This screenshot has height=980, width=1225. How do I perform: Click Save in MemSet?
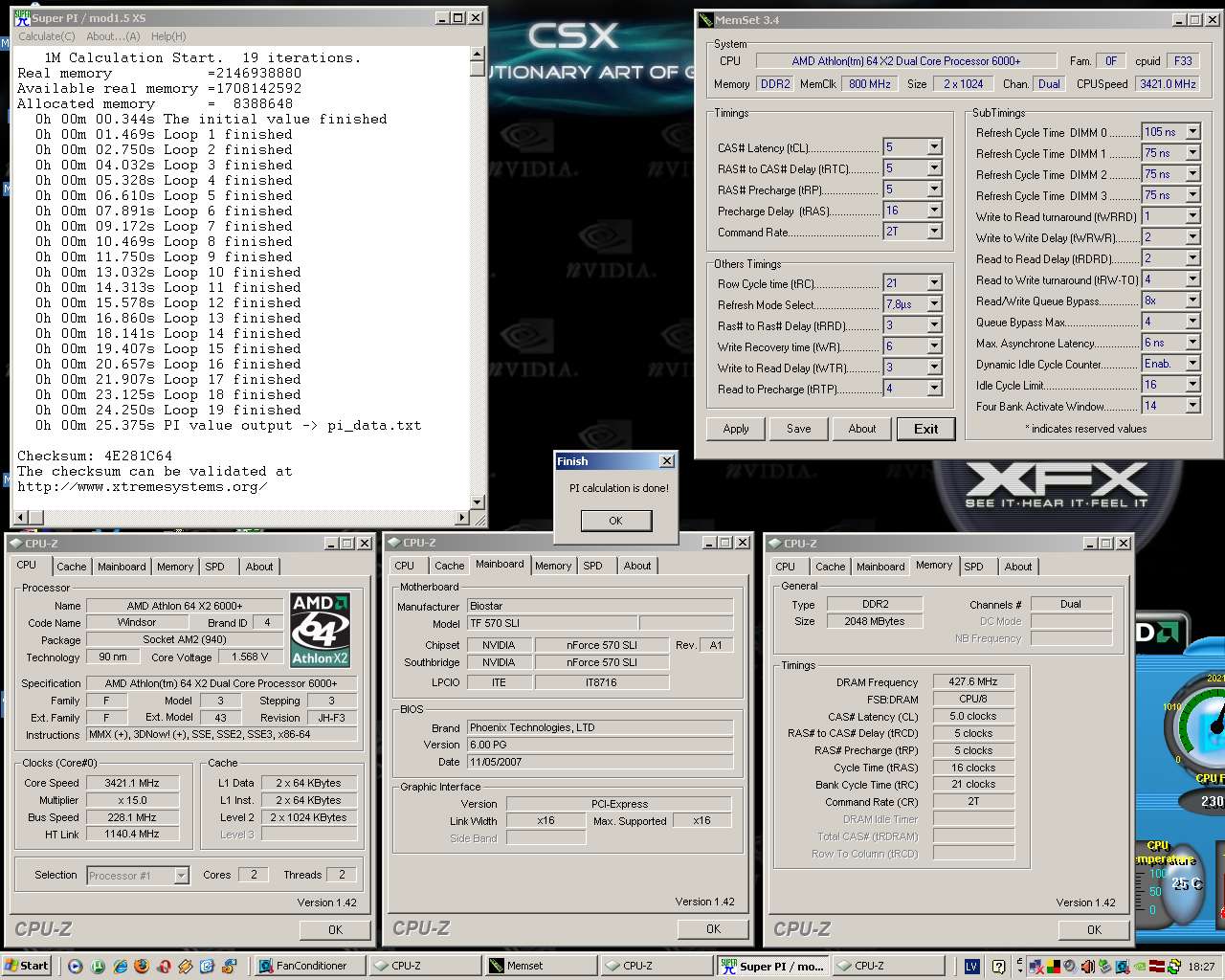pyautogui.click(x=799, y=429)
